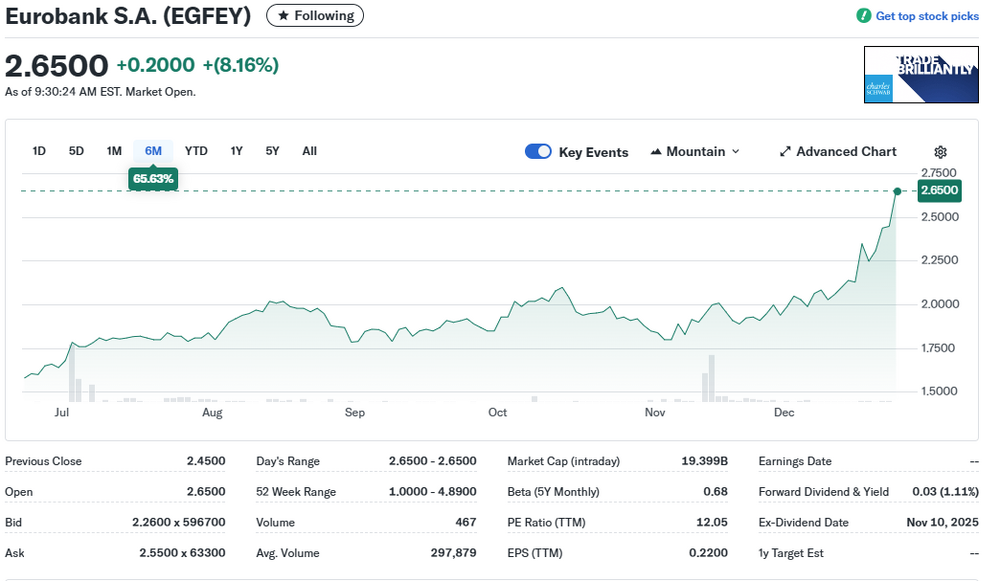Click the tall volume bar in November
This screenshot has width=1000, height=581.
point(711,378)
